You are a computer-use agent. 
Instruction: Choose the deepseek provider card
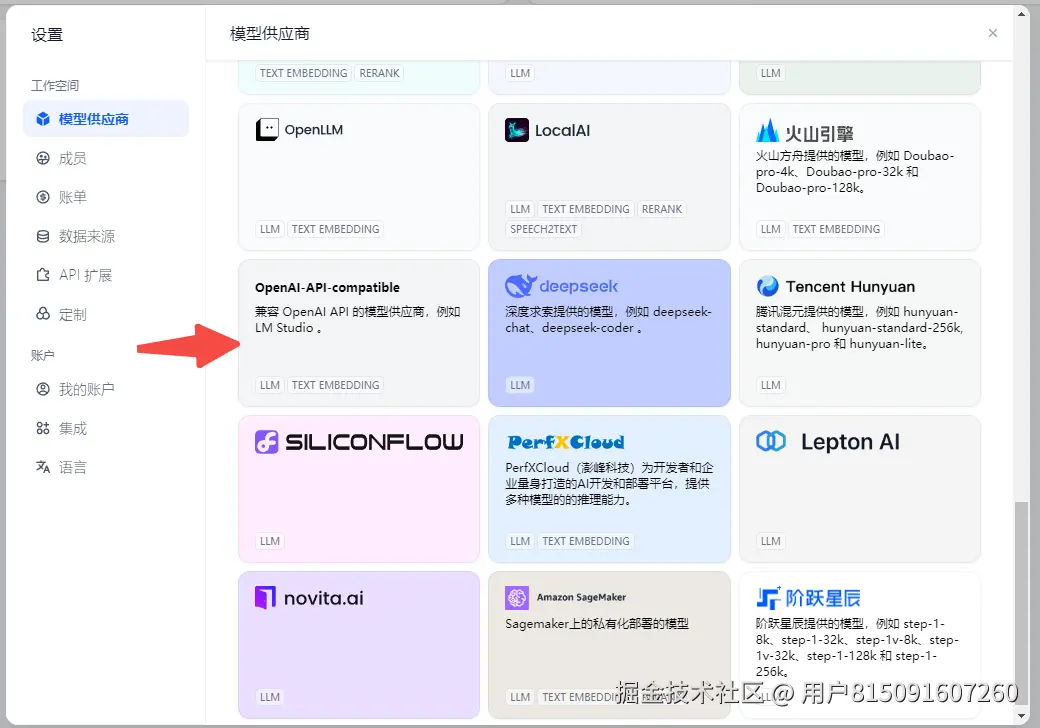(609, 333)
